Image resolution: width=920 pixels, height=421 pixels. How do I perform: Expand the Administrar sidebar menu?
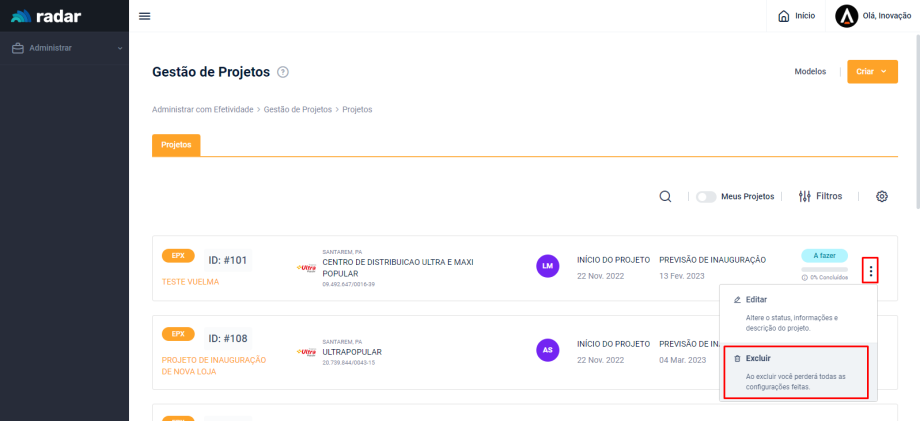tap(64, 48)
